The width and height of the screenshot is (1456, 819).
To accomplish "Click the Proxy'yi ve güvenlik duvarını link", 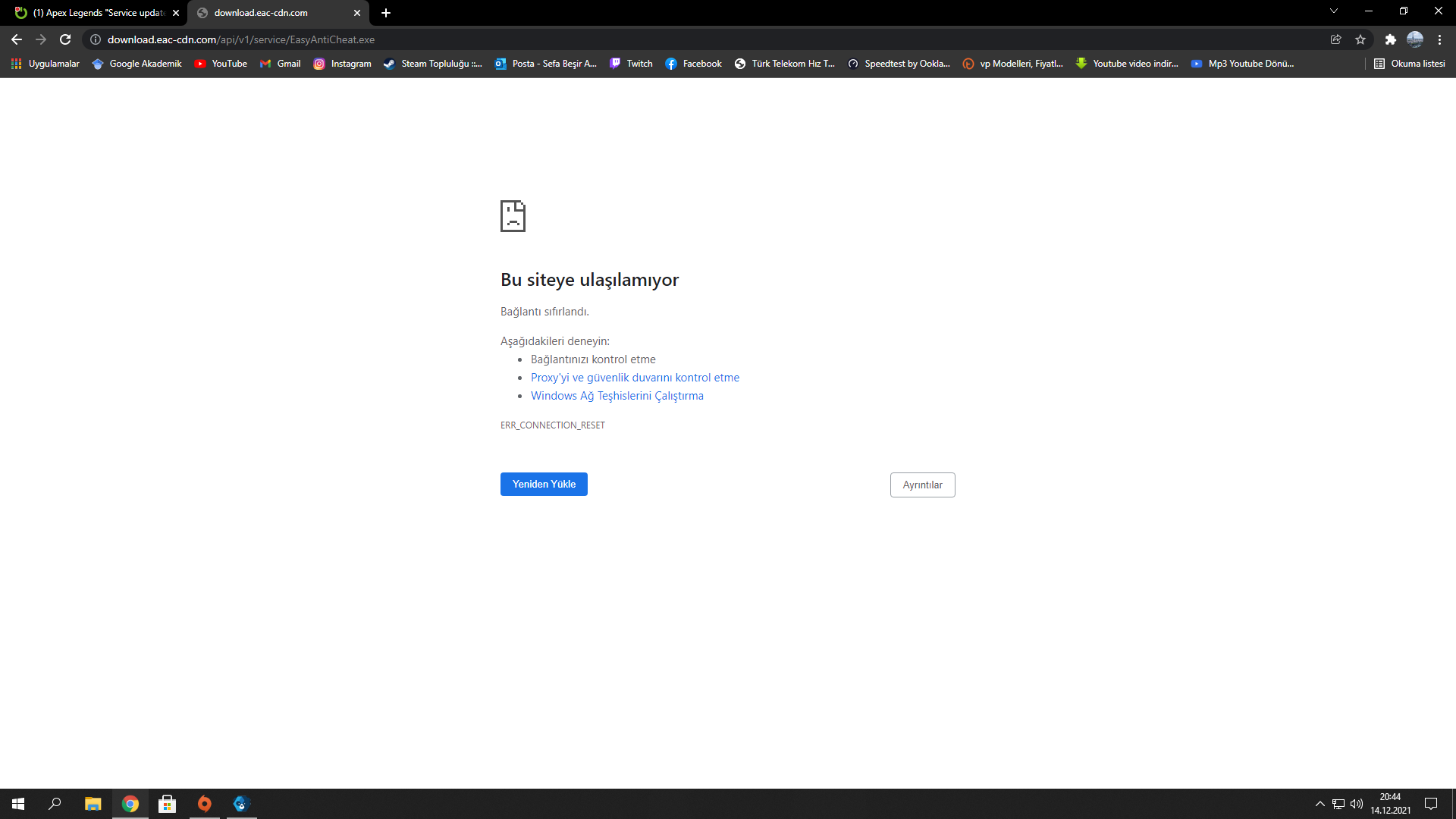I will (635, 378).
